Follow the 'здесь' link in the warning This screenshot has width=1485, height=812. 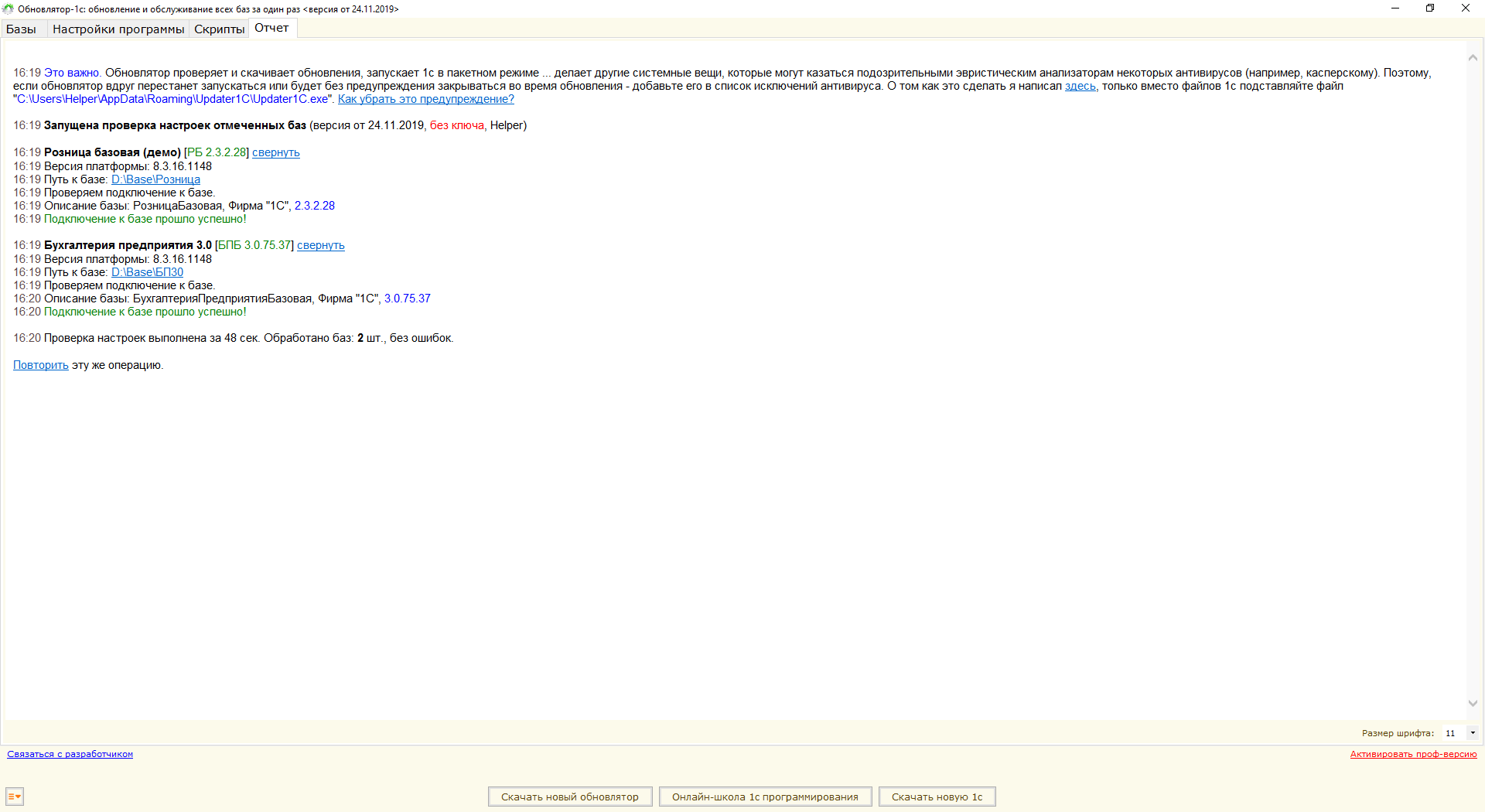click(x=1080, y=86)
